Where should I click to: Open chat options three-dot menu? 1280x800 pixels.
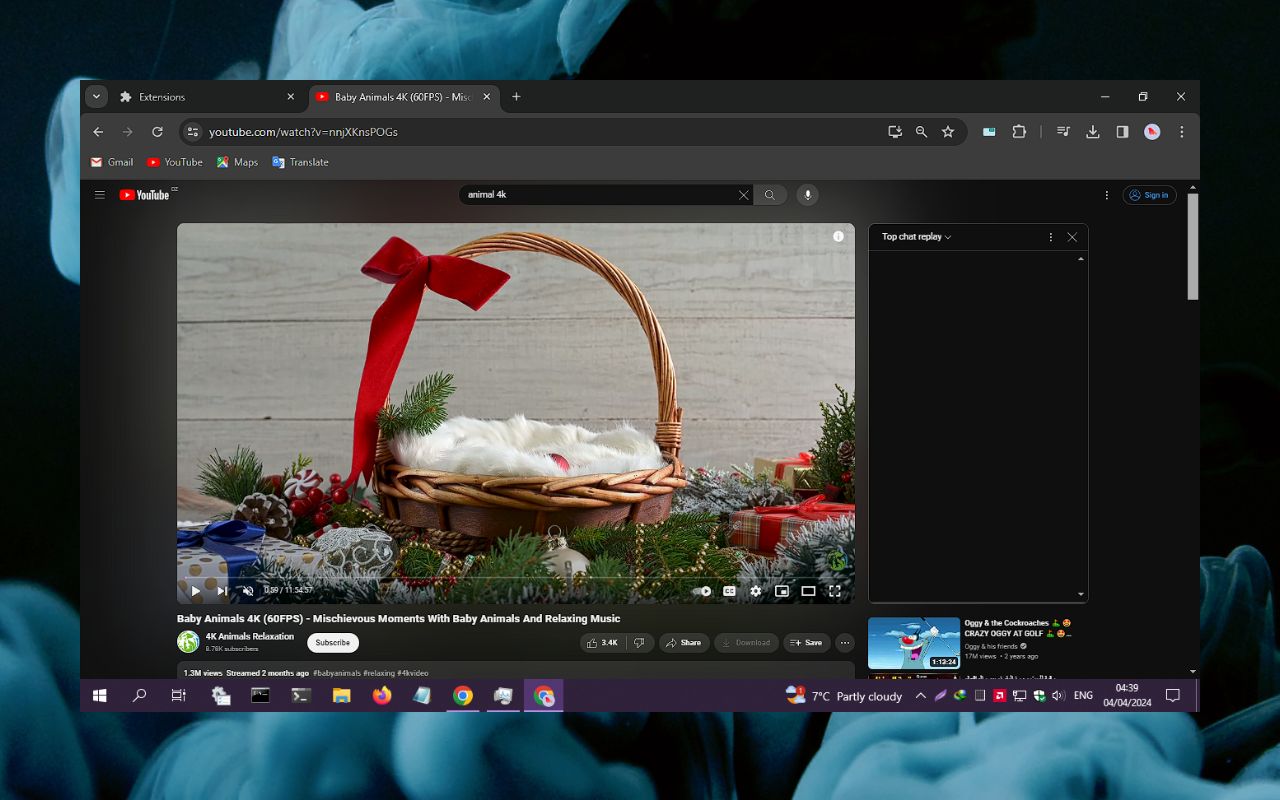click(1051, 237)
